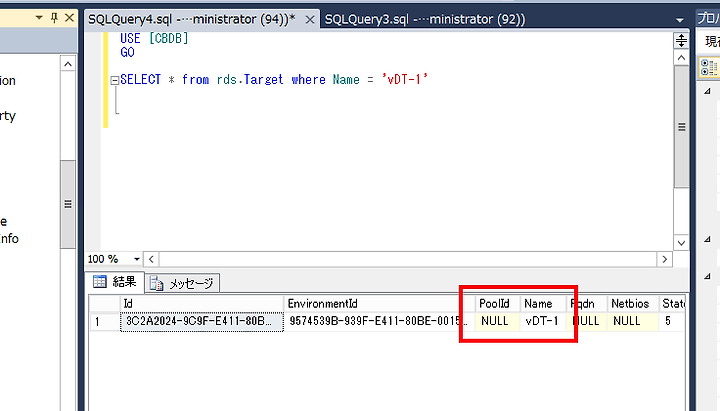Click the editor split window handle

[x=681, y=41]
